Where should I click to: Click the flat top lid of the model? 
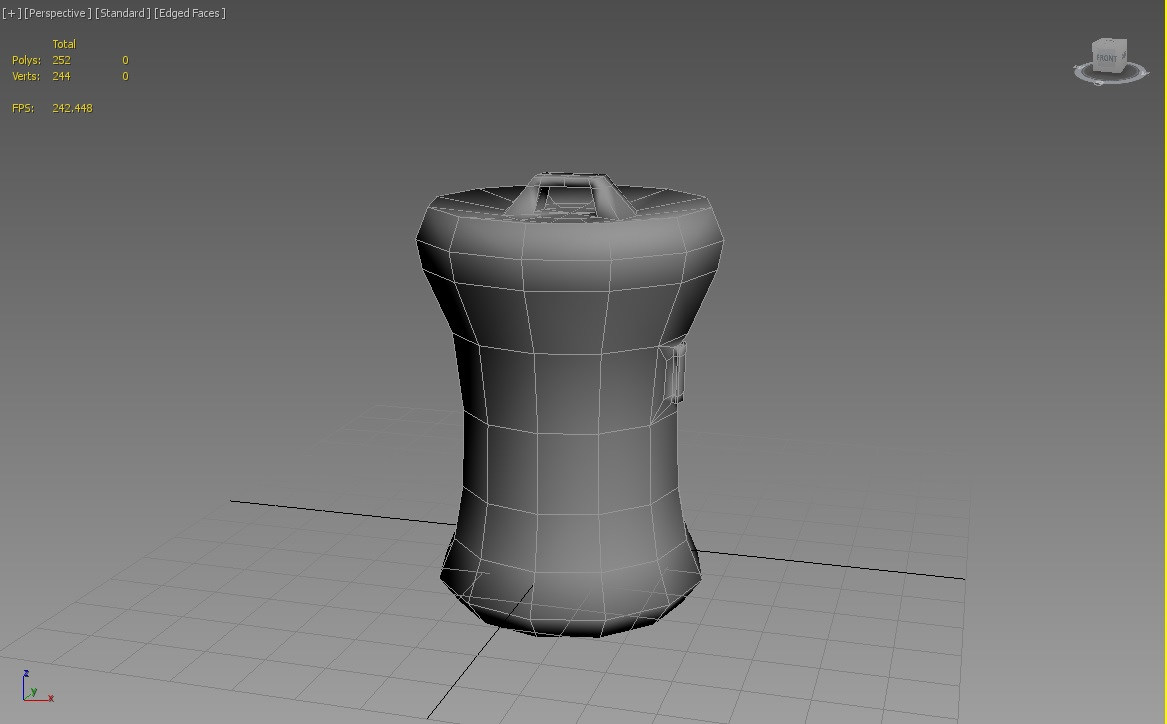(x=660, y=202)
